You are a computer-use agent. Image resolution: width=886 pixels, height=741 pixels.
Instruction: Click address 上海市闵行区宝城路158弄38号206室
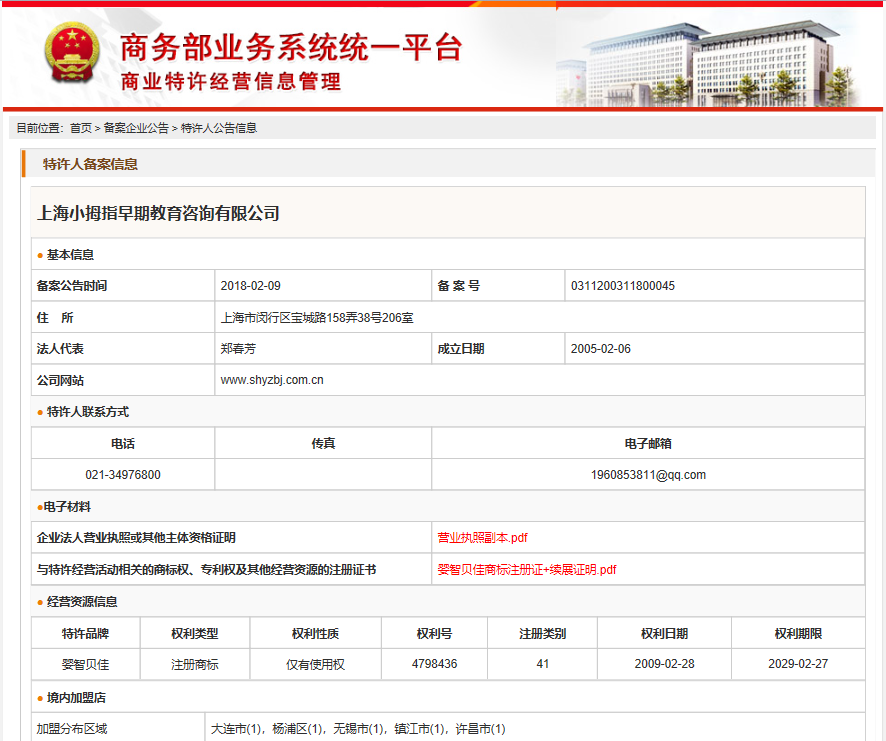pyautogui.click(x=317, y=318)
